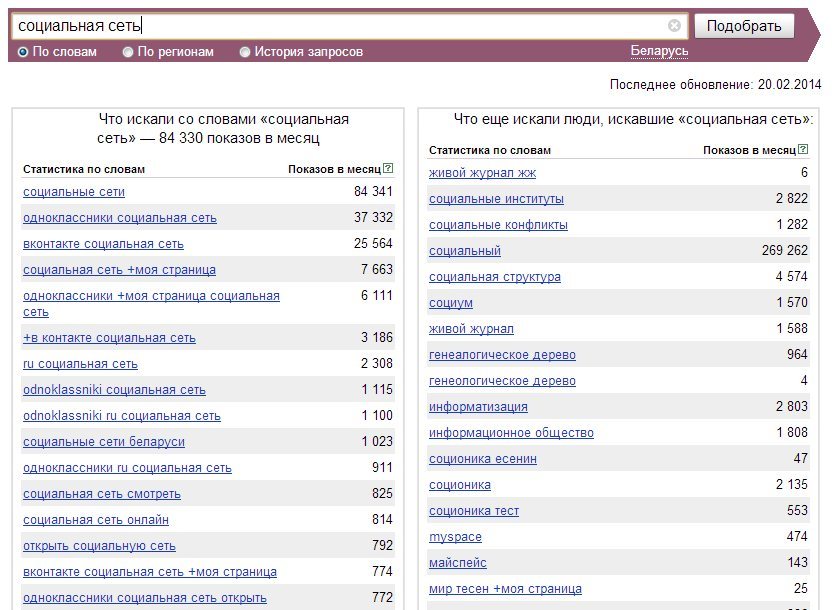
Task: Open the социальные сети беларуси link
Action: [104, 442]
